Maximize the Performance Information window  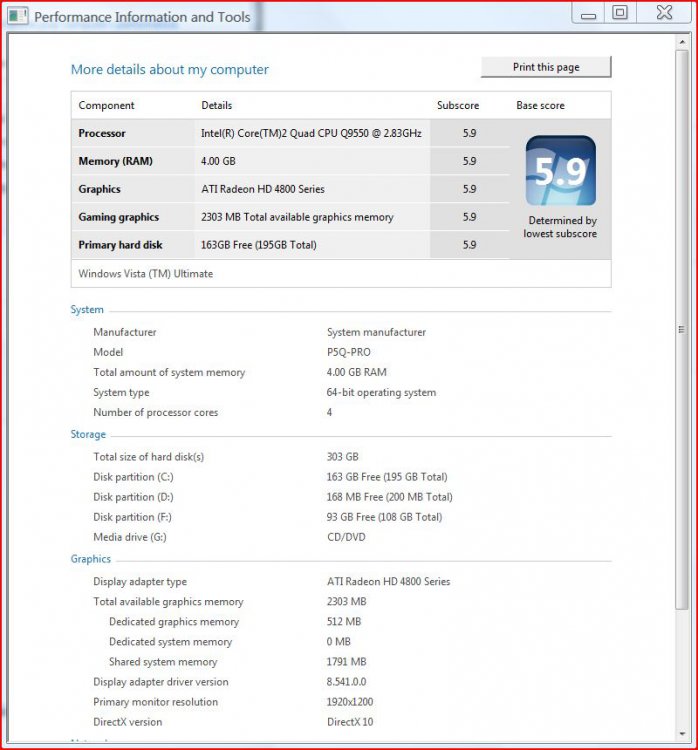(x=620, y=12)
